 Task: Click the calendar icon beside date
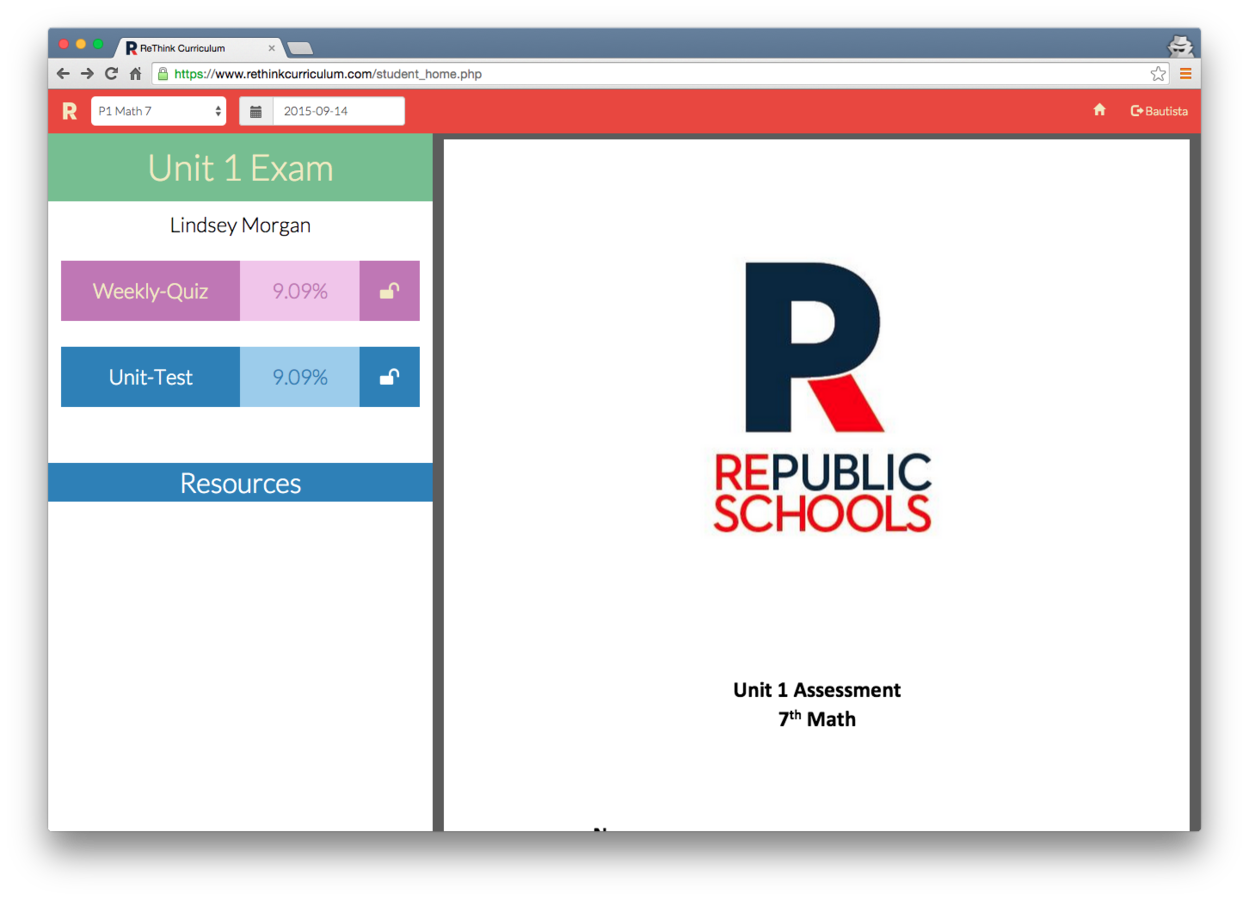pos(256,111)
